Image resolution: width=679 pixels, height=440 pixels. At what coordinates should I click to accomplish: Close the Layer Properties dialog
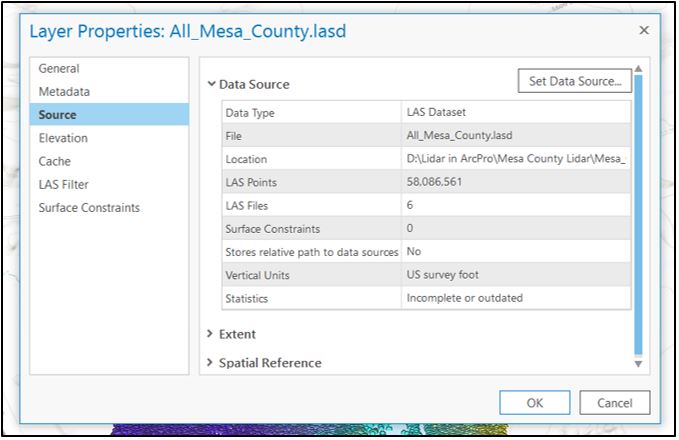click(644, 30)
